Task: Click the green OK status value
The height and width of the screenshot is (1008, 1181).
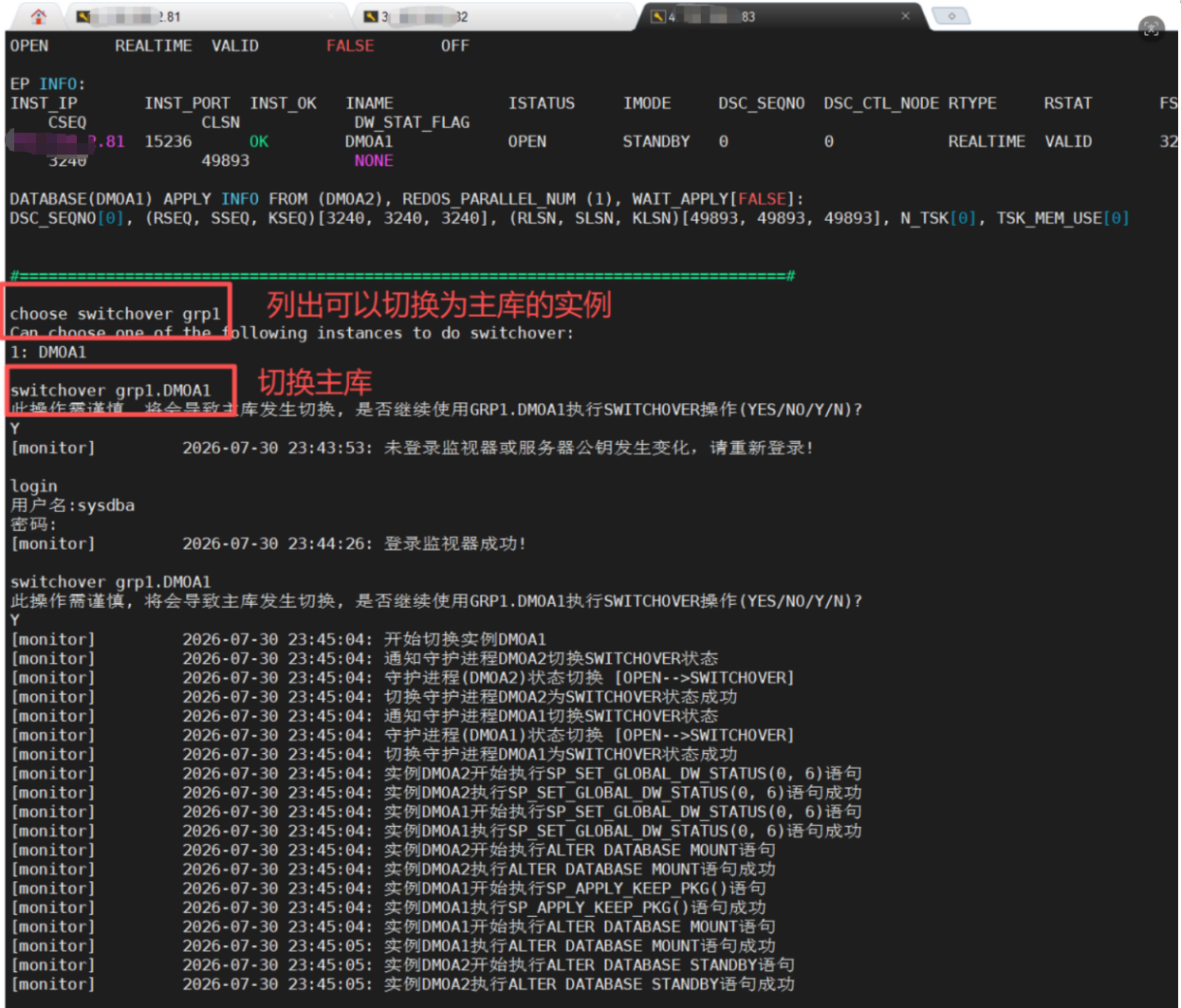Action: (259, 141)
